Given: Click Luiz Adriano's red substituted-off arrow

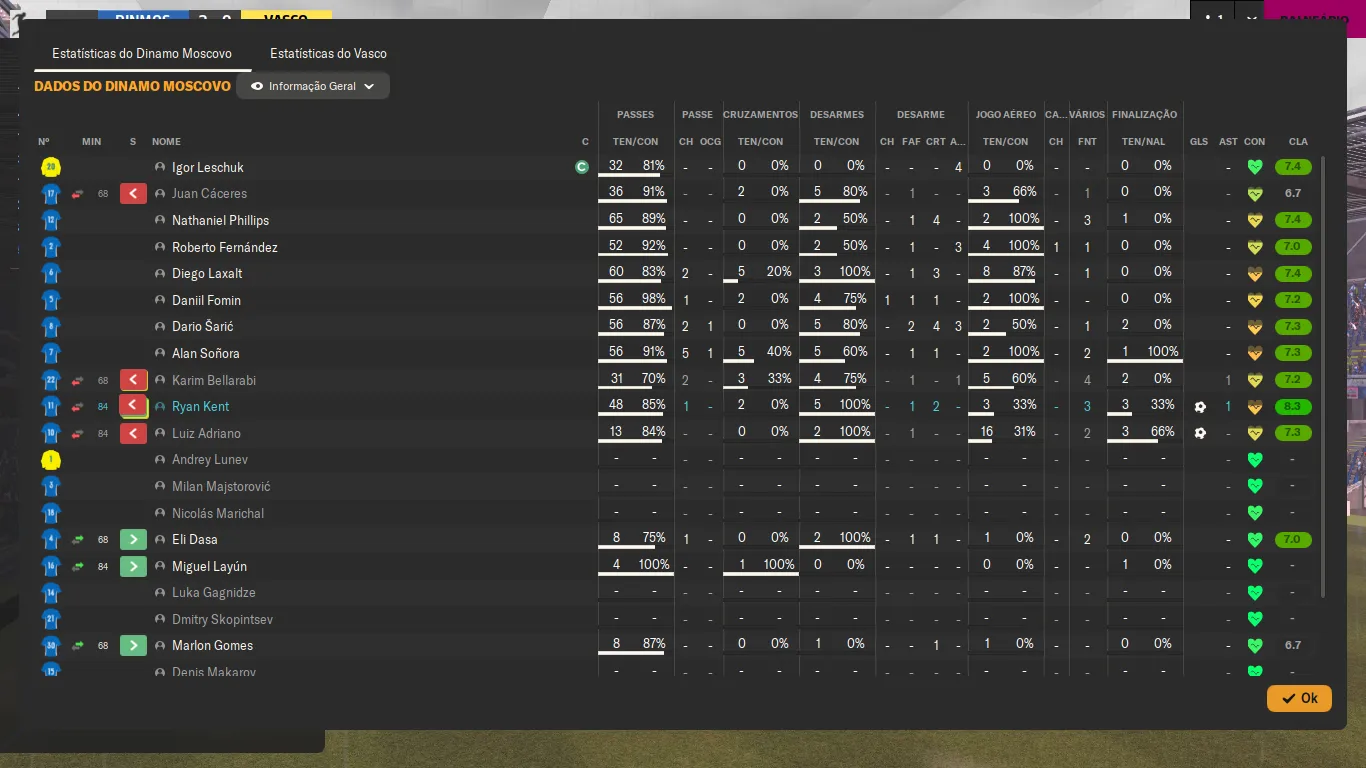Looking at the screenshot, I should 133,433.
